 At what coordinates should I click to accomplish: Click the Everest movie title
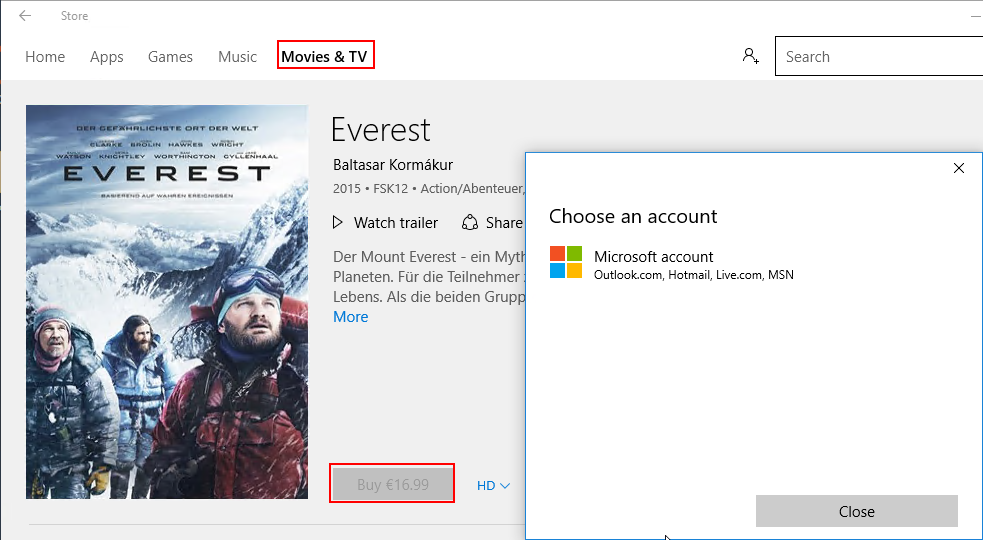pos(381,130)
